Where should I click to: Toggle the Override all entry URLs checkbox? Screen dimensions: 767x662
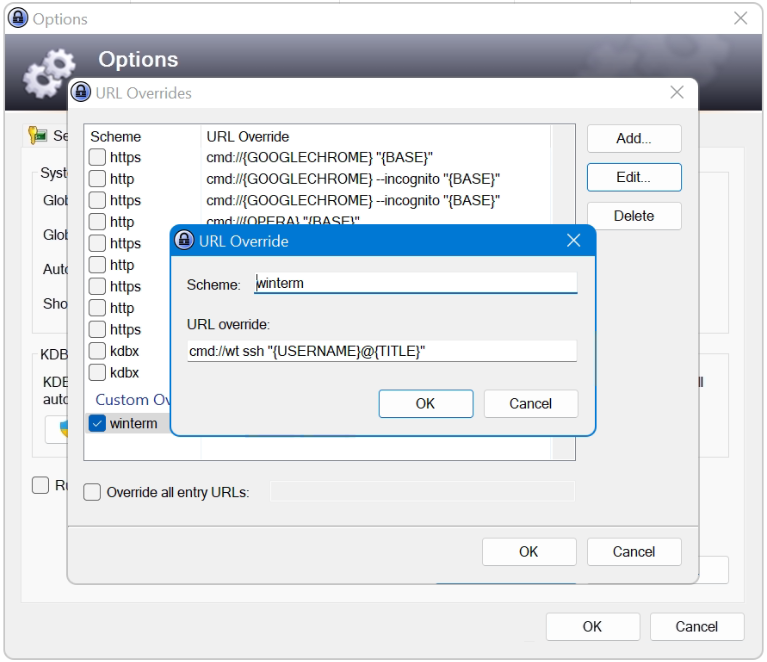[92, 492]
